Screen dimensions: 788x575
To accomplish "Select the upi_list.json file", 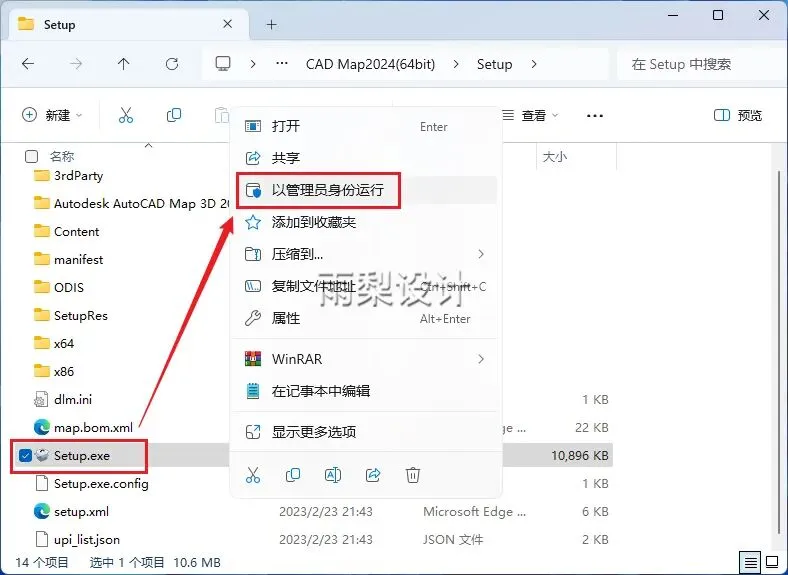I will coord(77,540).
